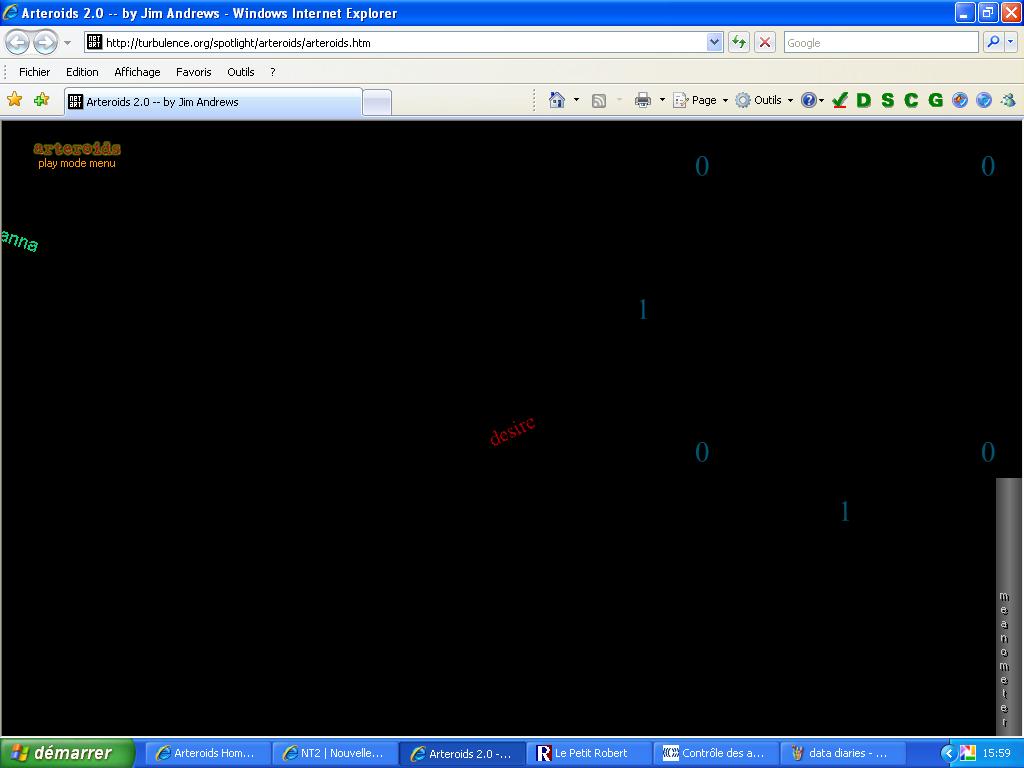Click the green floating word anna
The width and height of the screenshot is (1024, 768).
point(20,241)
